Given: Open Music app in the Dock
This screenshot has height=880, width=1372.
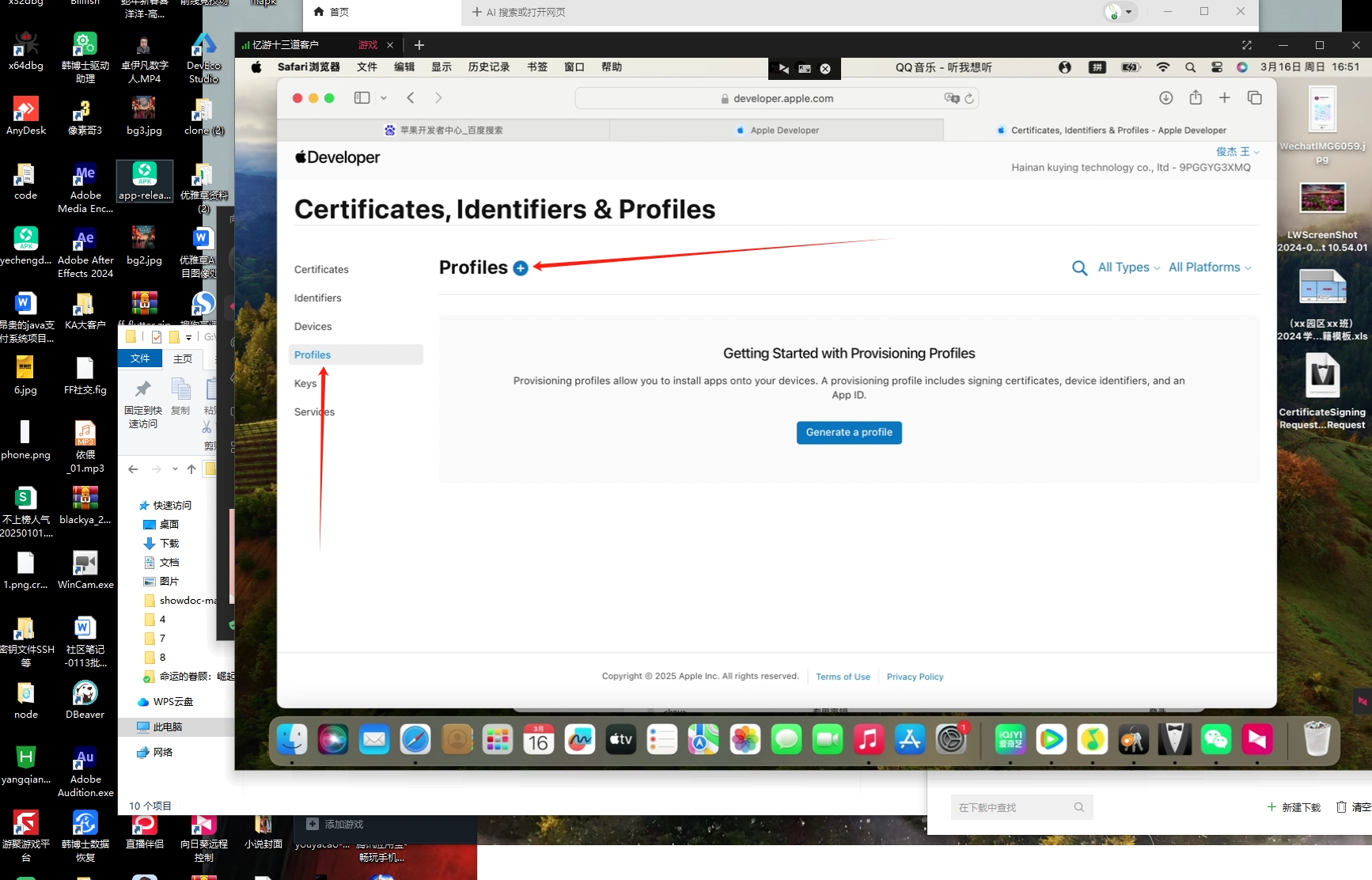Looking at the screenshot, I should 868,740.
